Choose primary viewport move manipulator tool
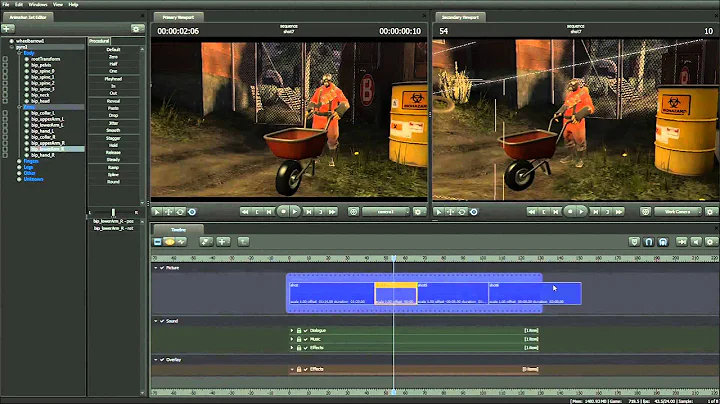This screenshot has width=720, height=404. click(169, 212)
